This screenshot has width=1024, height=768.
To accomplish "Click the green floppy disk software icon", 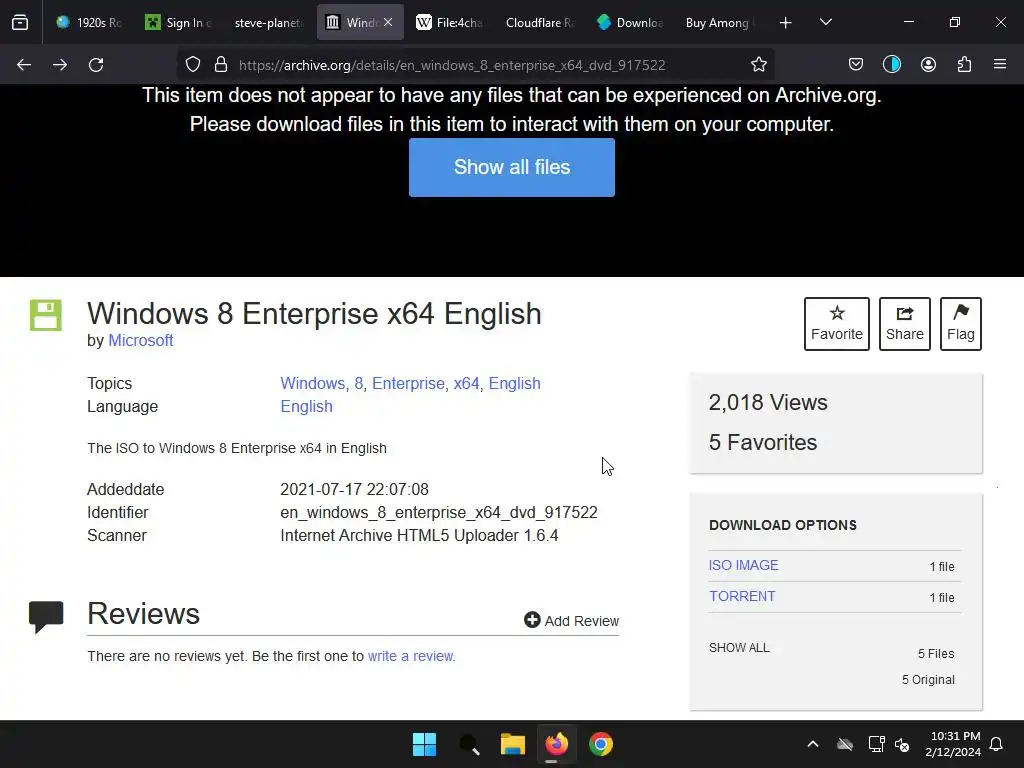I will tap(46, 315).
